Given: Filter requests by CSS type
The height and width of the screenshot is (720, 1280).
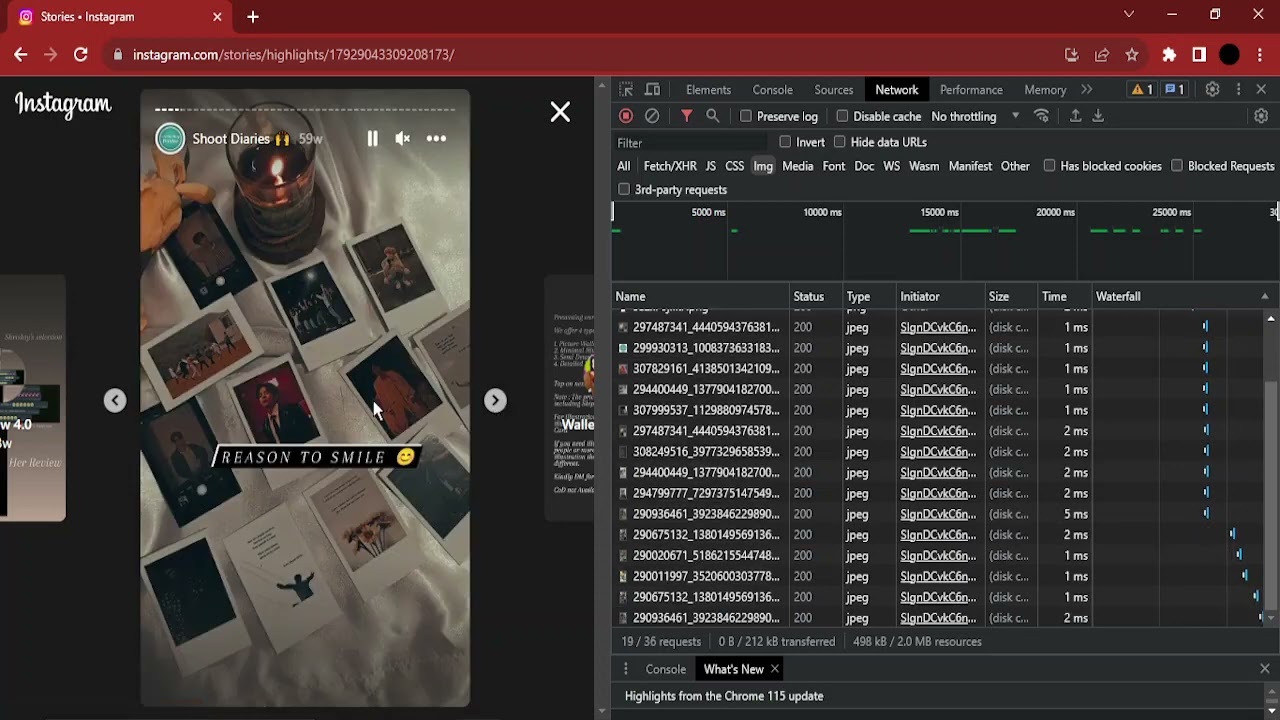Looking at the screenshot, I should (x=734, y=166).
